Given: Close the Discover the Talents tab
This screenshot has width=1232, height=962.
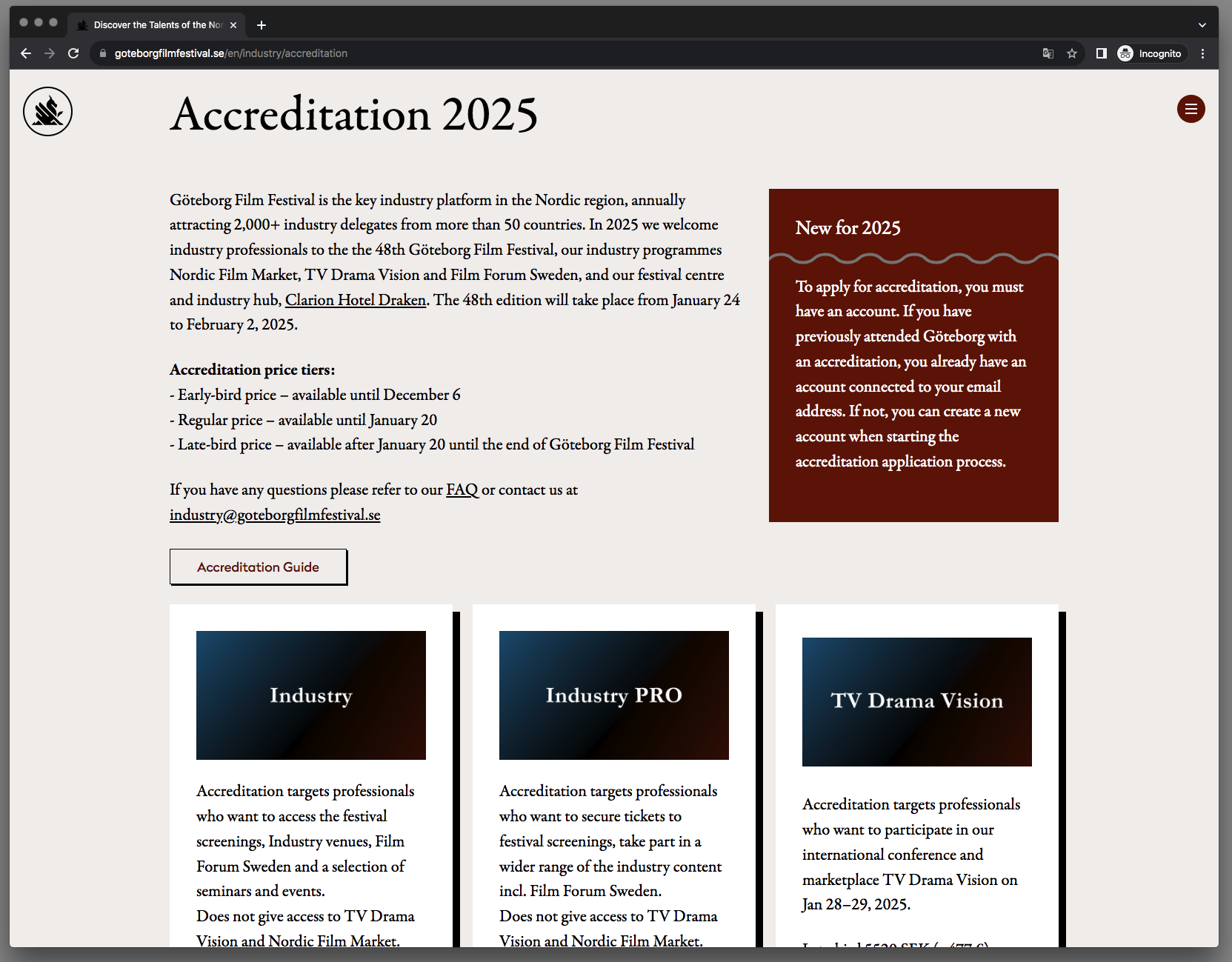Looking at the screenshot, I should (233, 25).
